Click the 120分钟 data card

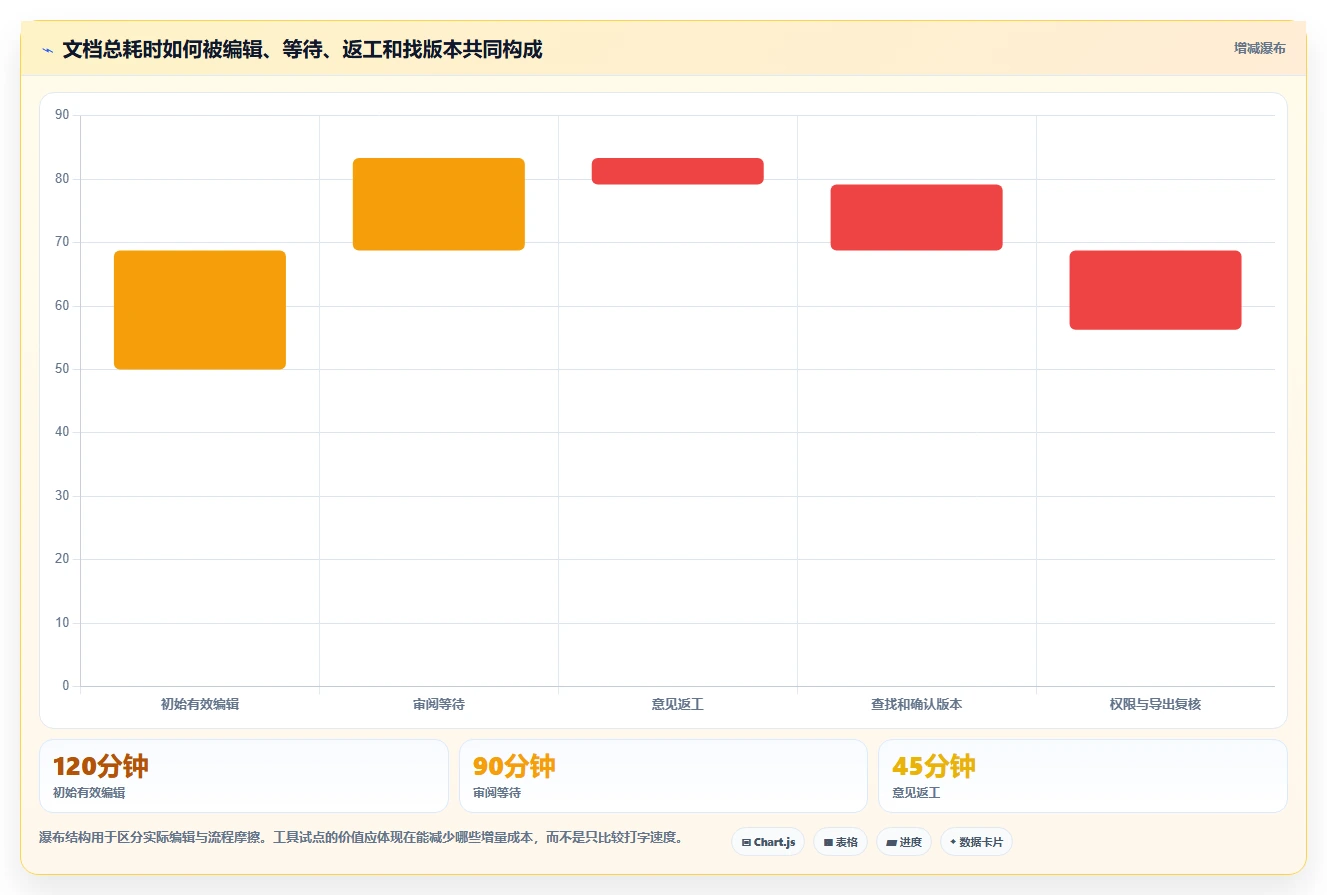tap(244, 776)
